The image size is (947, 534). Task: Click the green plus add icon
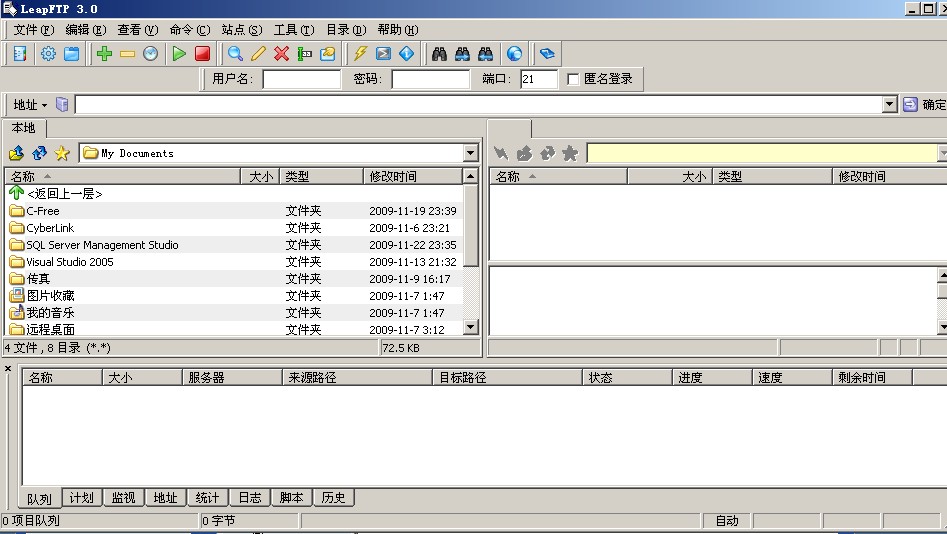coord(104,54)
